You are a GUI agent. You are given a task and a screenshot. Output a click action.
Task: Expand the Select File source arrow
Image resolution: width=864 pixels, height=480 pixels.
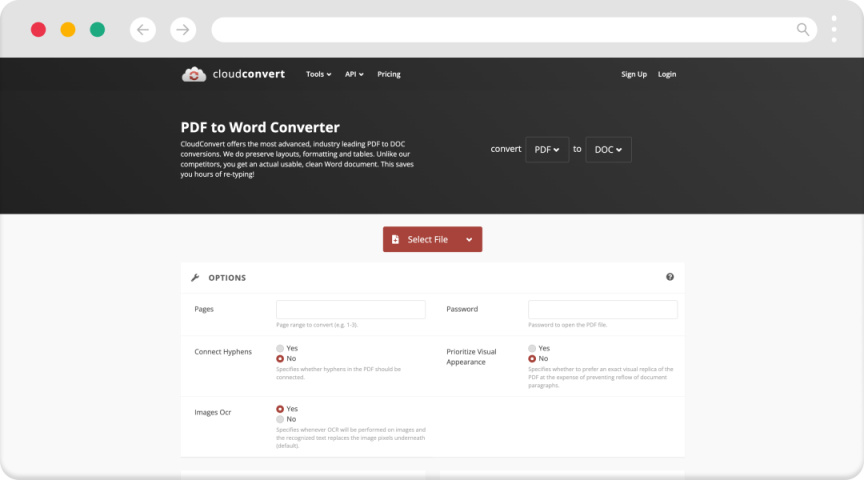469,239
